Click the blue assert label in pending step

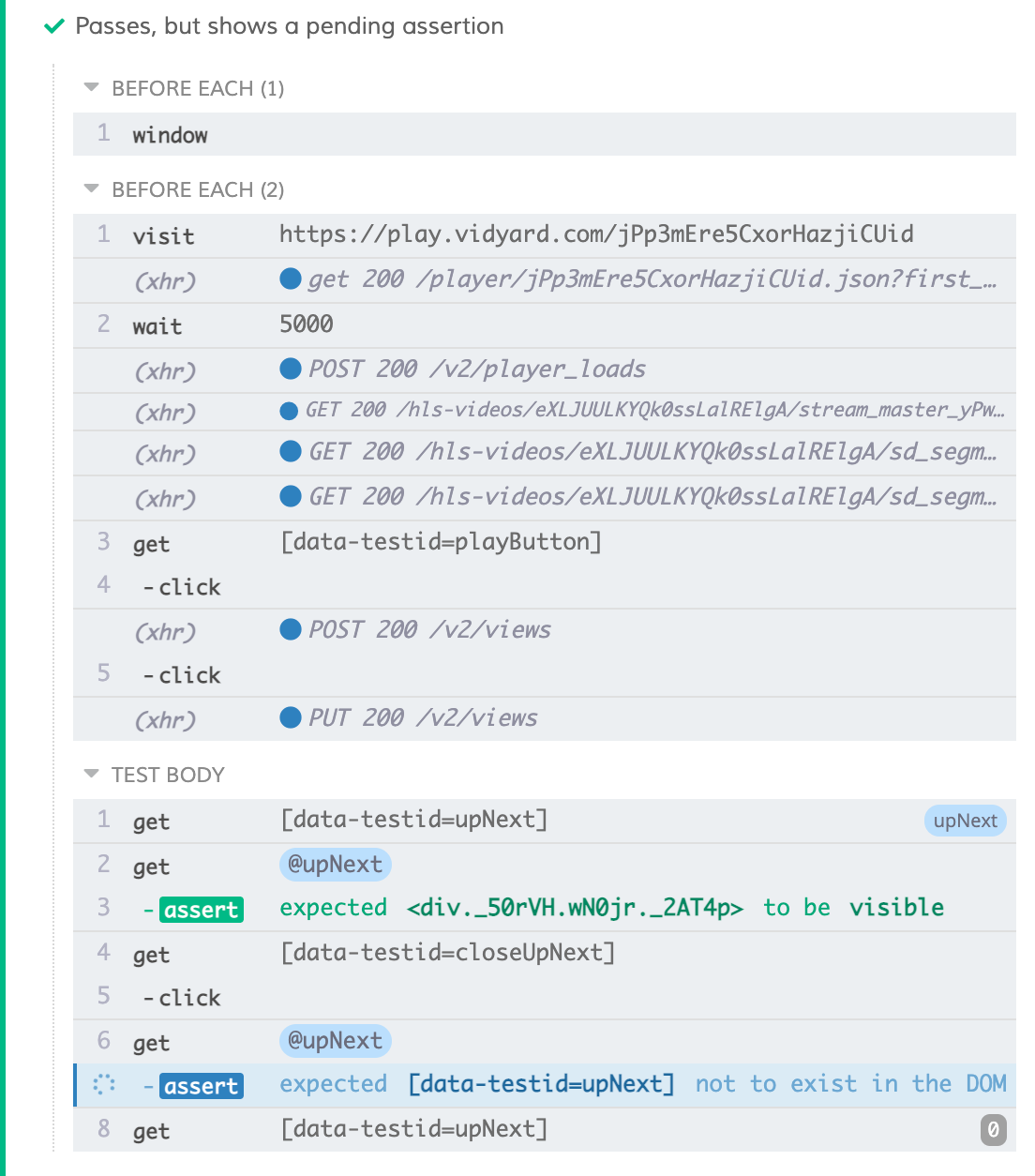202,1086
